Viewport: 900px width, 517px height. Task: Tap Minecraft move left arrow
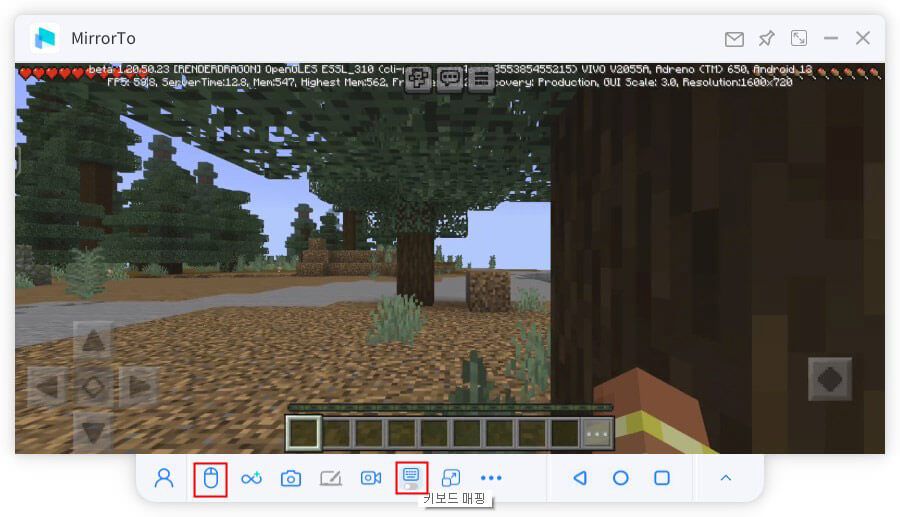[47, 387]
